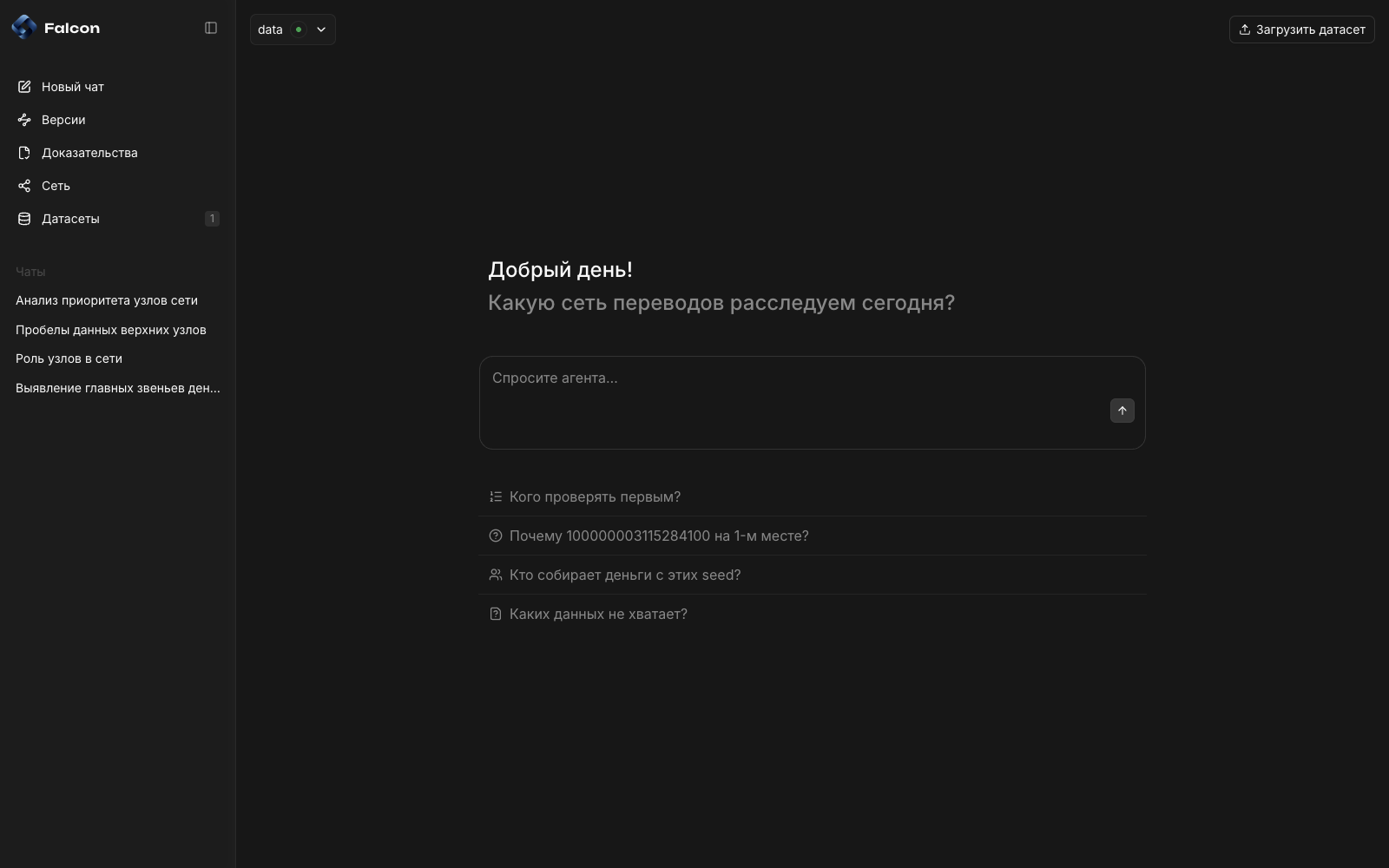This screenshot has width=1389, height=868.
Task: Select suggestion Каких данных не хватает?
Action: pos(813,614)
